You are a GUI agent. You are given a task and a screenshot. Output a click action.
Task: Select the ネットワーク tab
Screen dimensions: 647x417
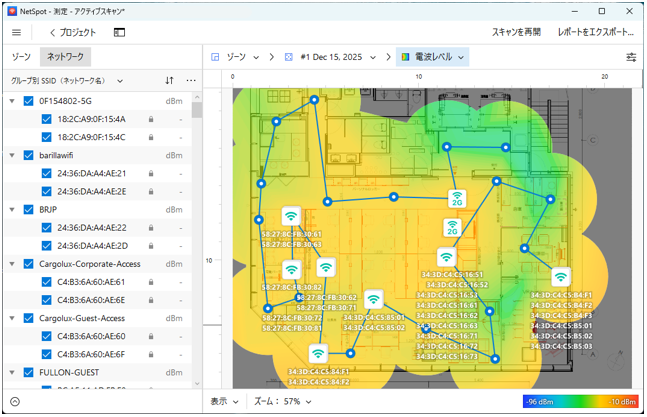pos(65,58)
